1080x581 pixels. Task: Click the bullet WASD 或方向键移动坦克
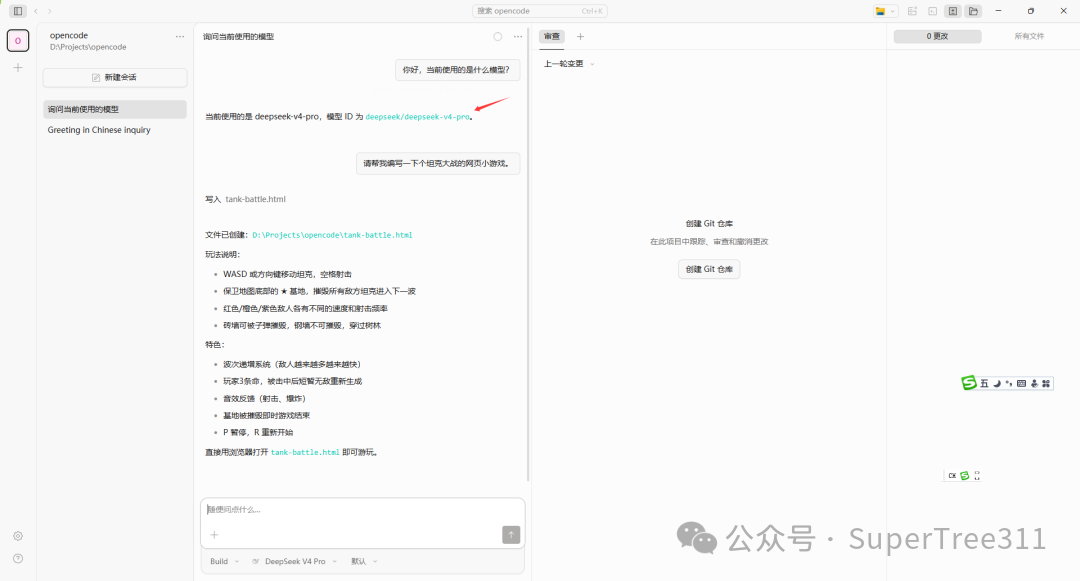(287, 274)
